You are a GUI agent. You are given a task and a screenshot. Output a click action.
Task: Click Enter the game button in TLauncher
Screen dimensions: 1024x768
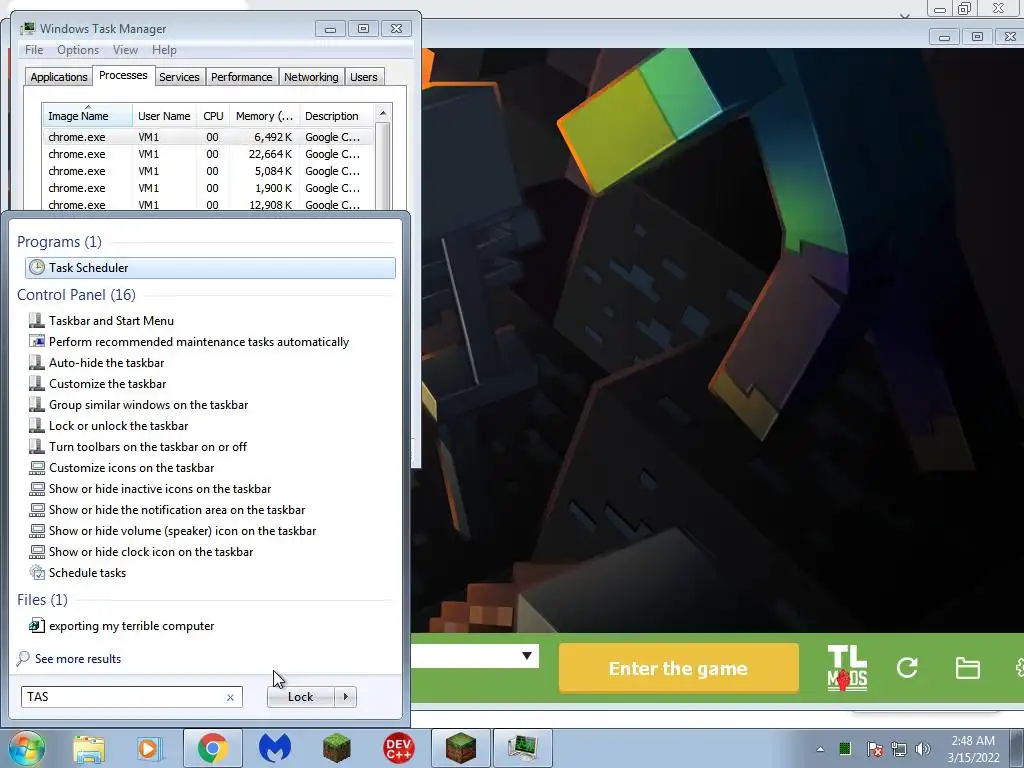679,668
